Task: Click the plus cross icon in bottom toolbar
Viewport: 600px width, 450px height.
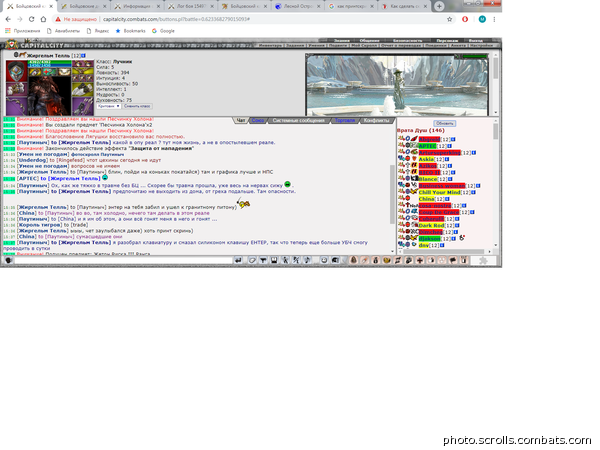Action: (419, 260)
